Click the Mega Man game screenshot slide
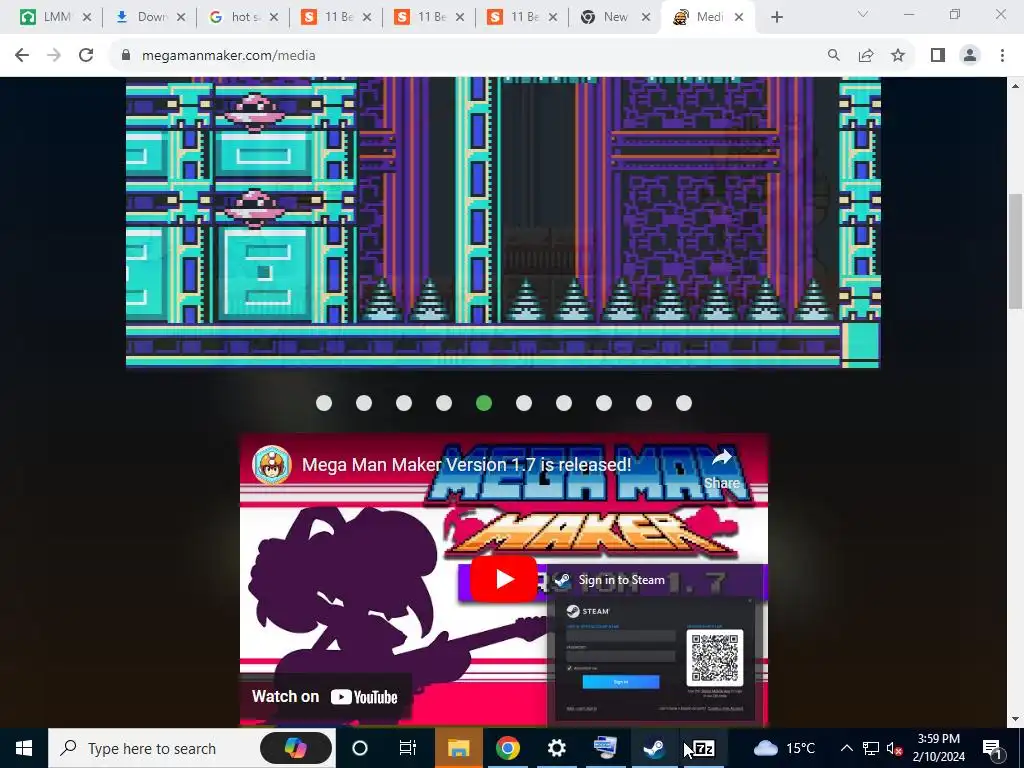The height and width of the screenshot is (768, 1024). [503, 222]
